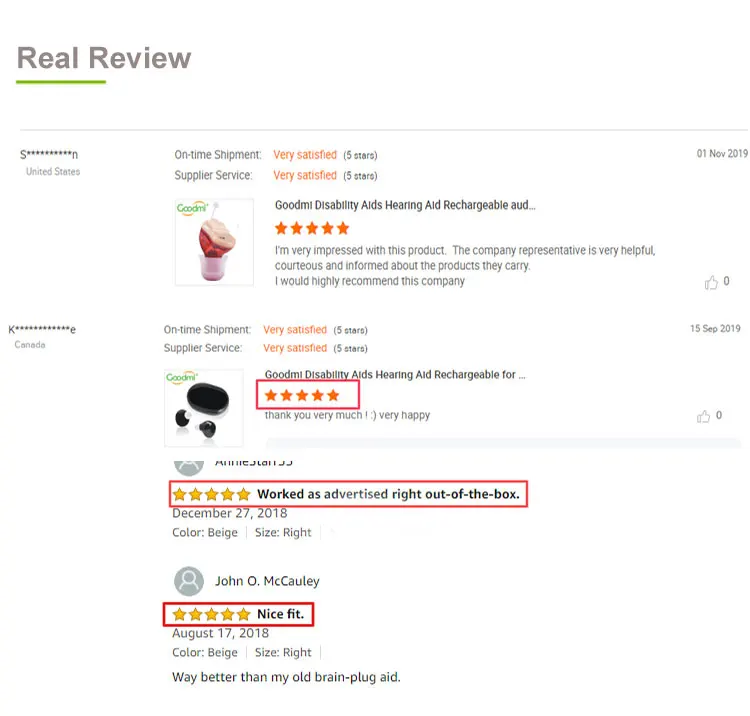Click the thumbs-up on Canada review
The height and width of the screenshot is (716, 750).
[703, 416]
